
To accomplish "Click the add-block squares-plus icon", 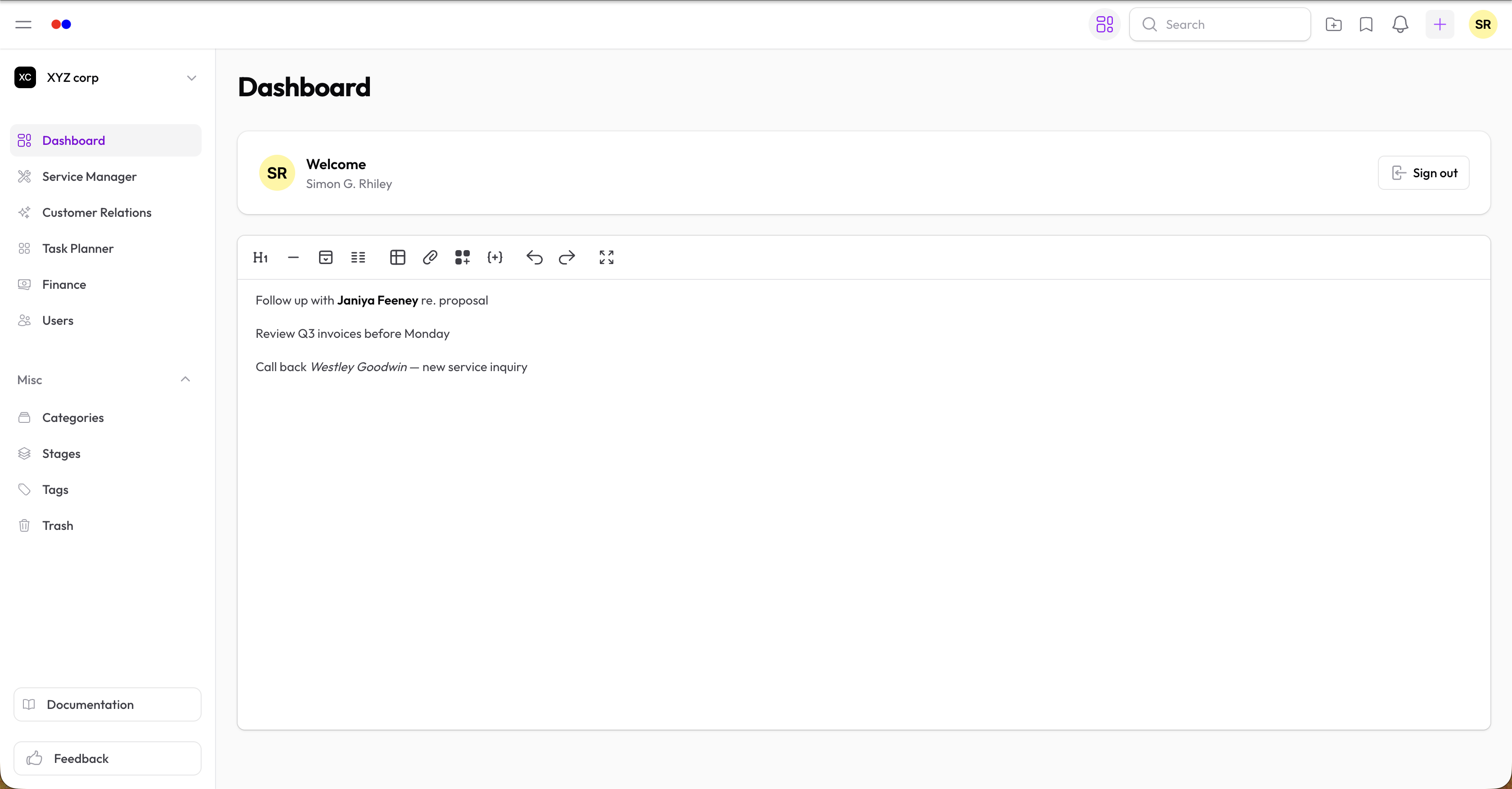I will [463, 257].
